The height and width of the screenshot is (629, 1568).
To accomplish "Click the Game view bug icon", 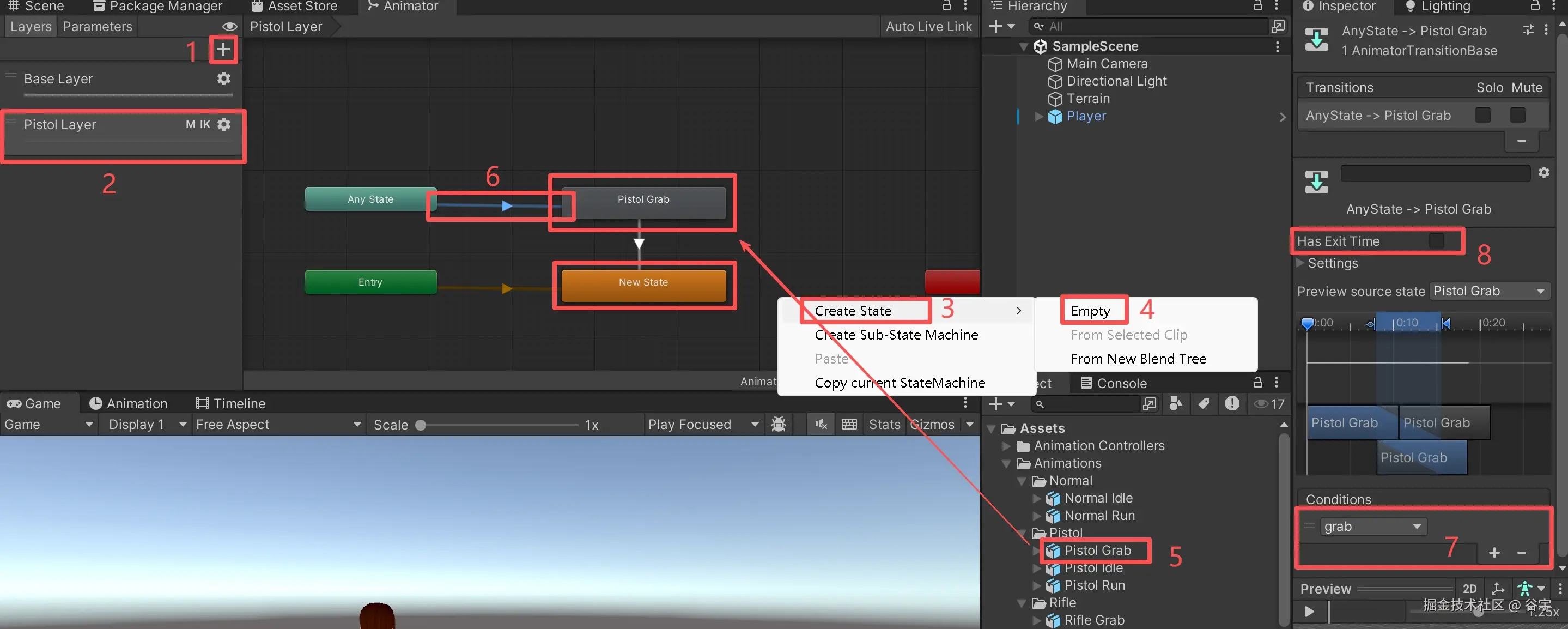I will pos(779,425).
